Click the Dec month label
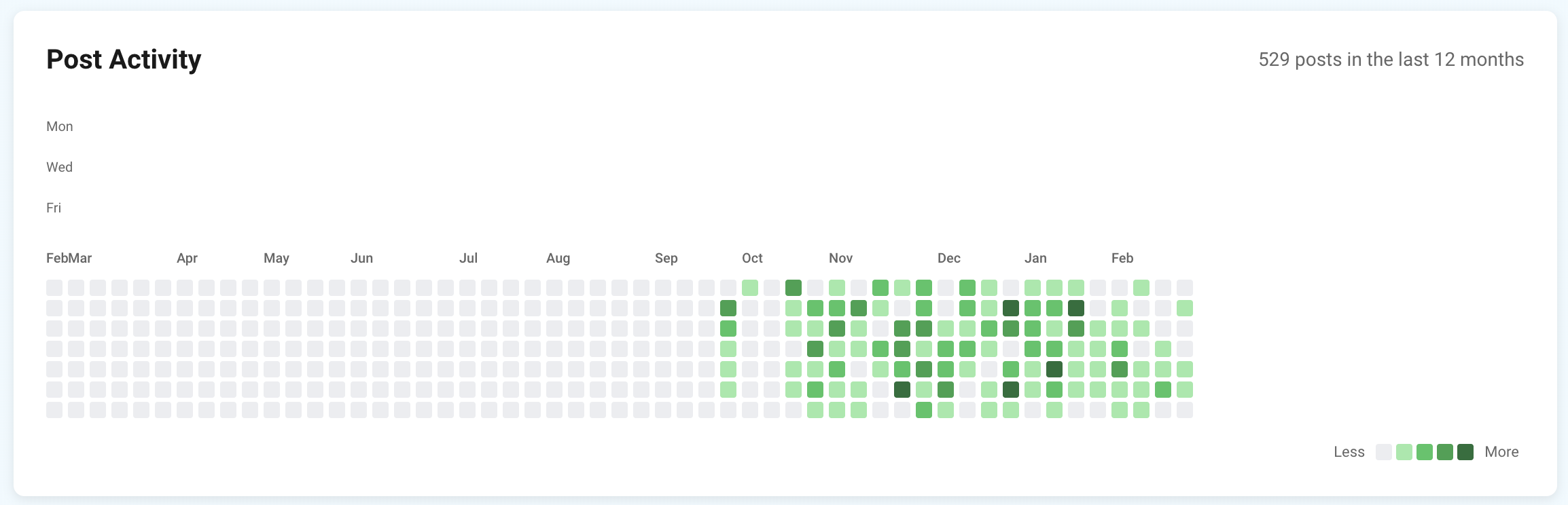The image size is (1568, 505). click(949, 258)
